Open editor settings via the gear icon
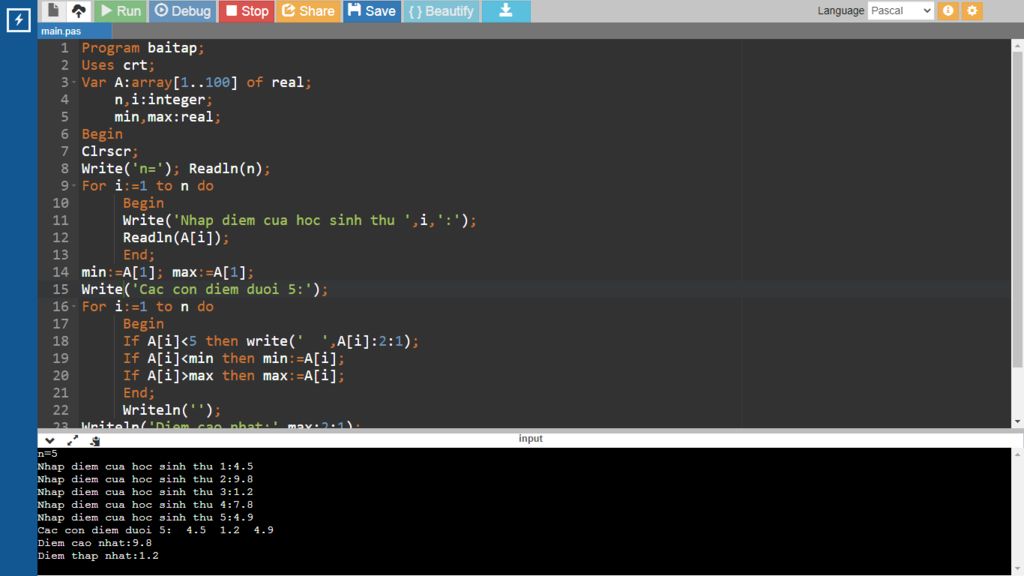This screenshot has width=1024, height=576. click(972, 10)
